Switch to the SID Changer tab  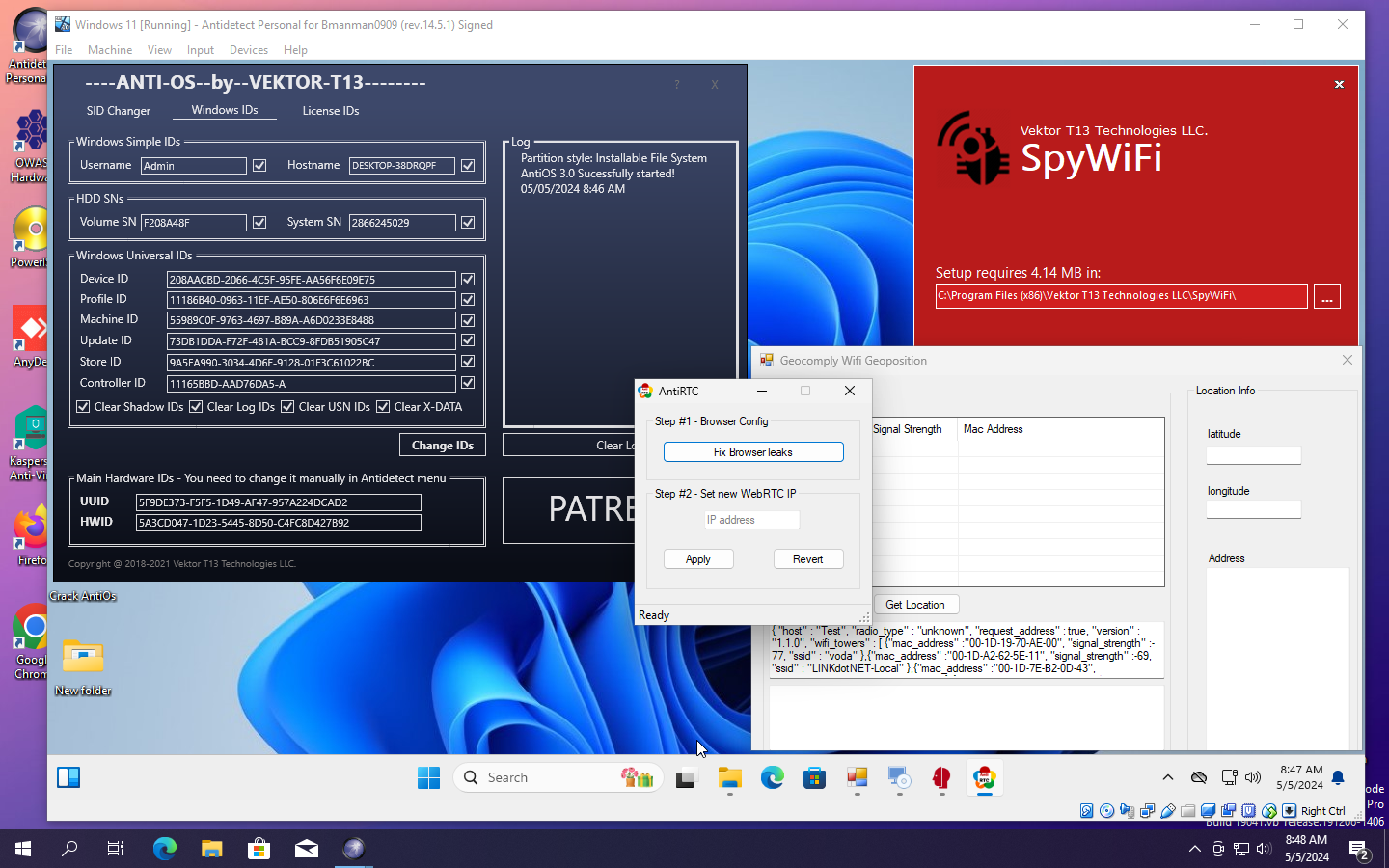[x=118, y=111]
